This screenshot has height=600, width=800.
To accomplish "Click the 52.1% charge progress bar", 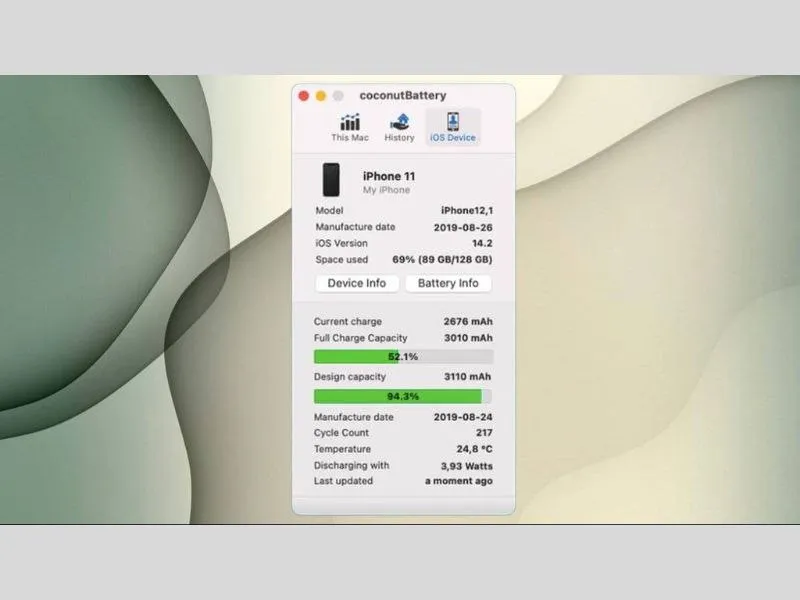I will coord(403,356).
